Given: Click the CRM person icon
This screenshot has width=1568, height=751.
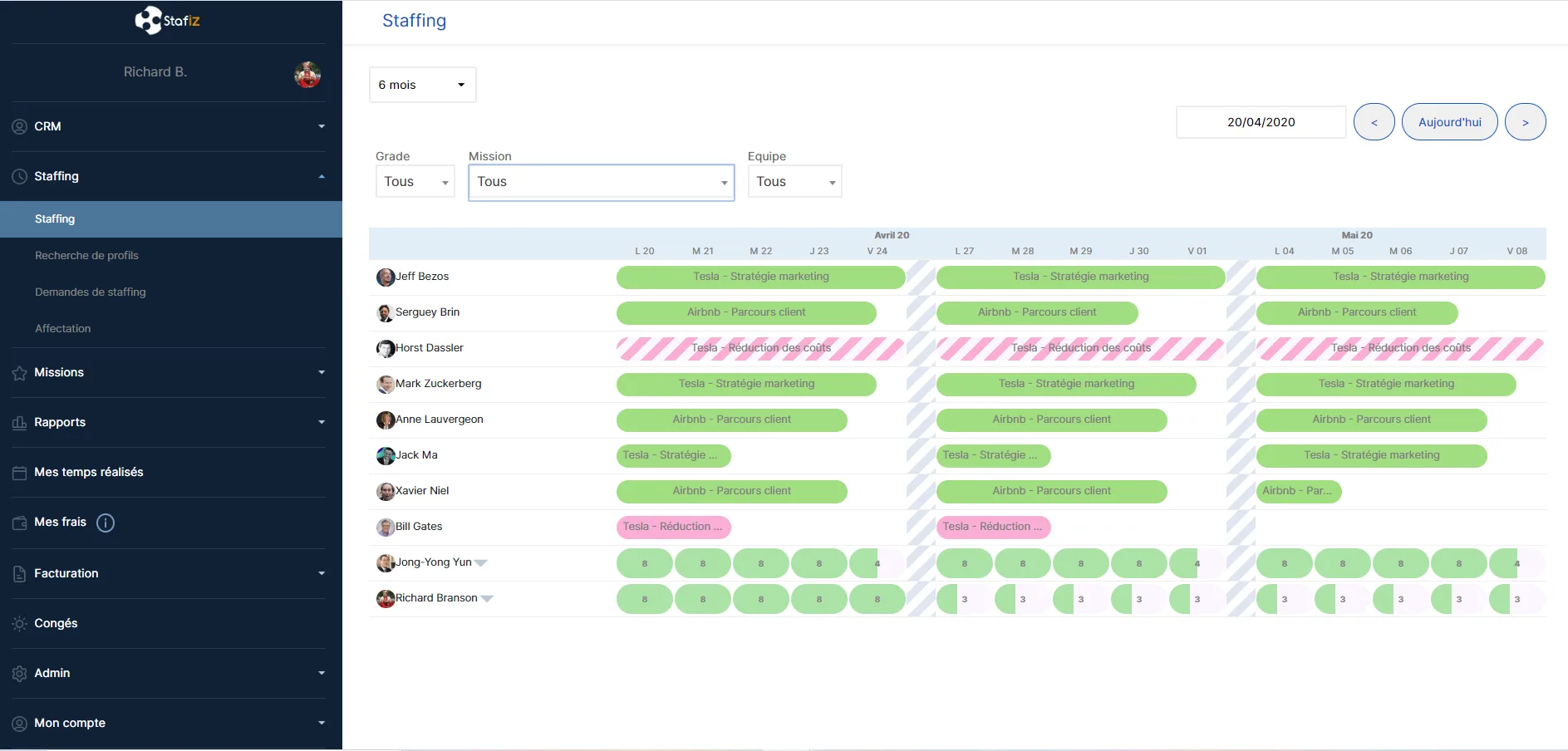Looking at the screenshot, I should coord(20,127).
